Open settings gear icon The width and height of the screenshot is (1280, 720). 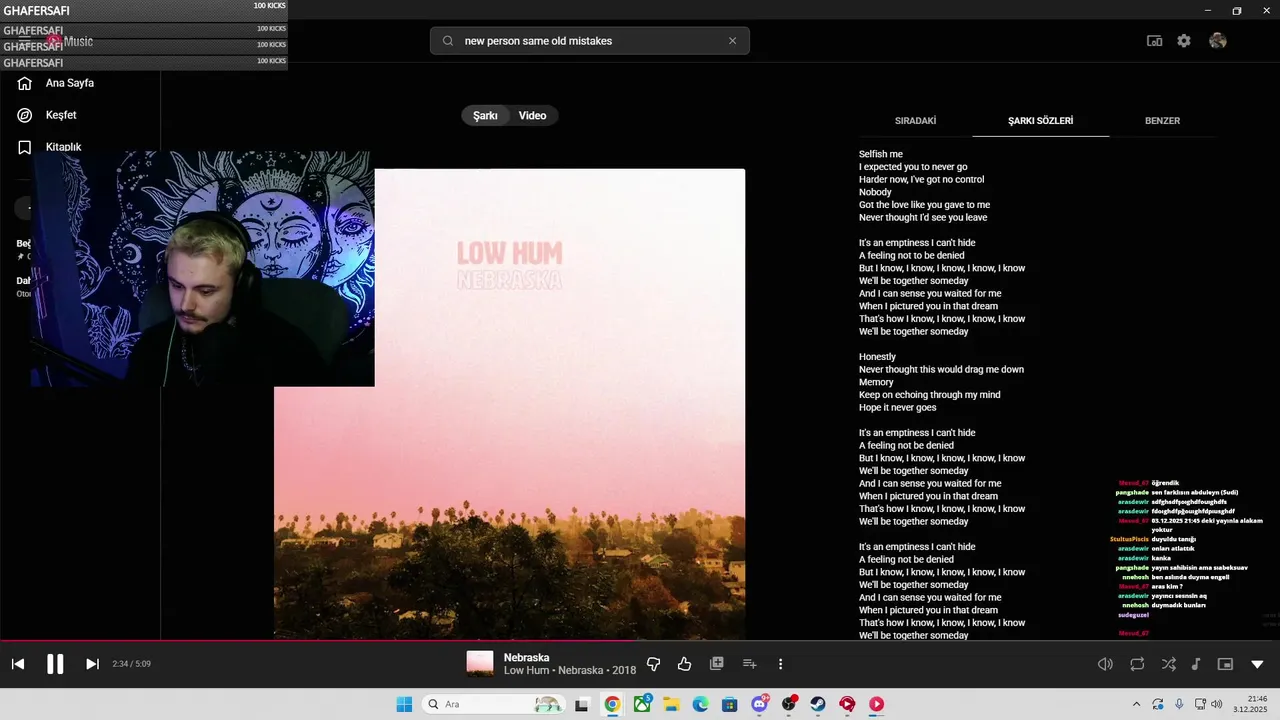coord(1184,41)
